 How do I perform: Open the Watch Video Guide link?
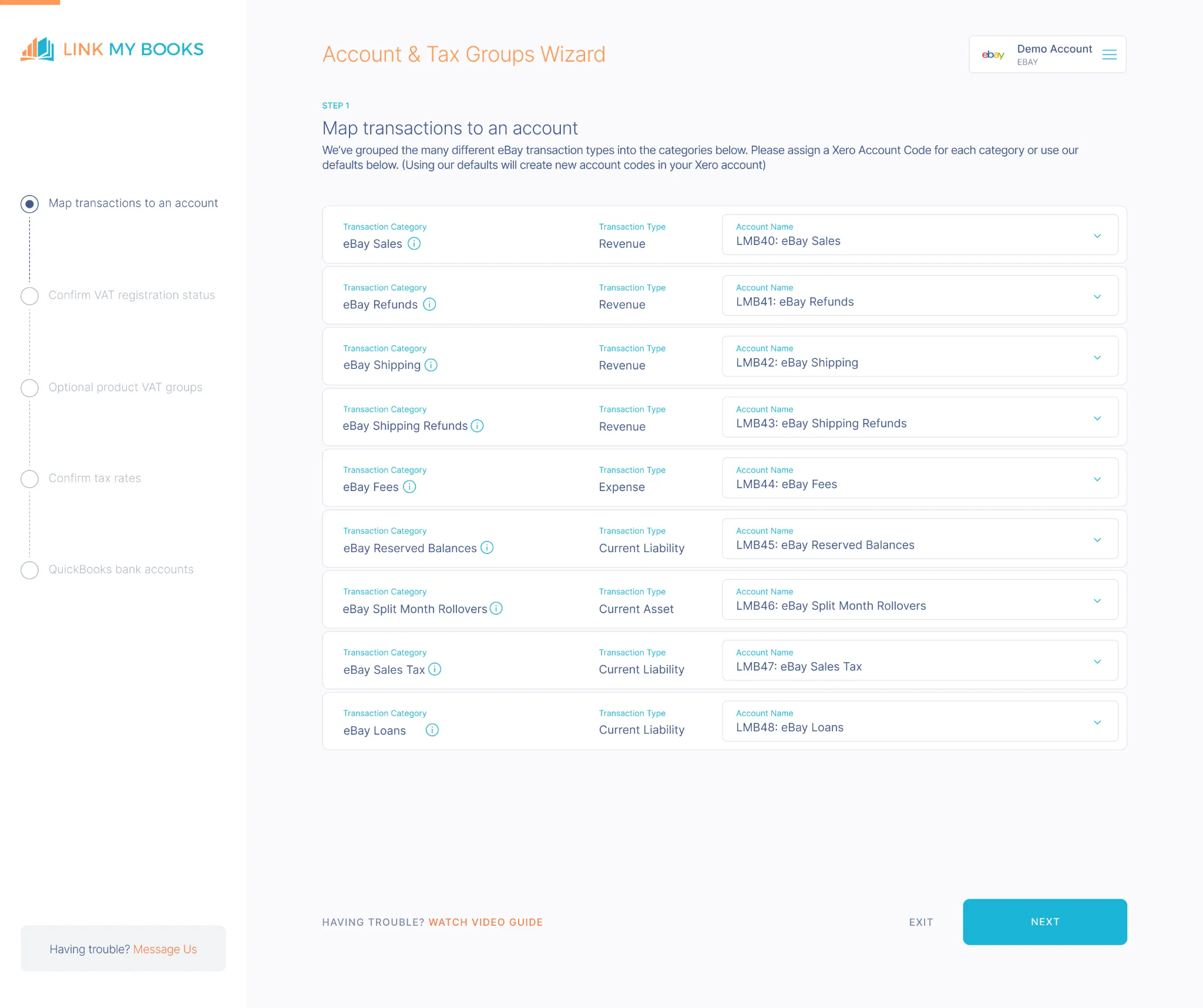click(485, 922)
